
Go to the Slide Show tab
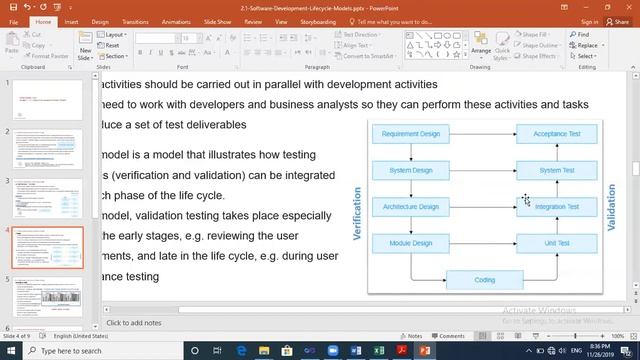[x=218, y=22]
